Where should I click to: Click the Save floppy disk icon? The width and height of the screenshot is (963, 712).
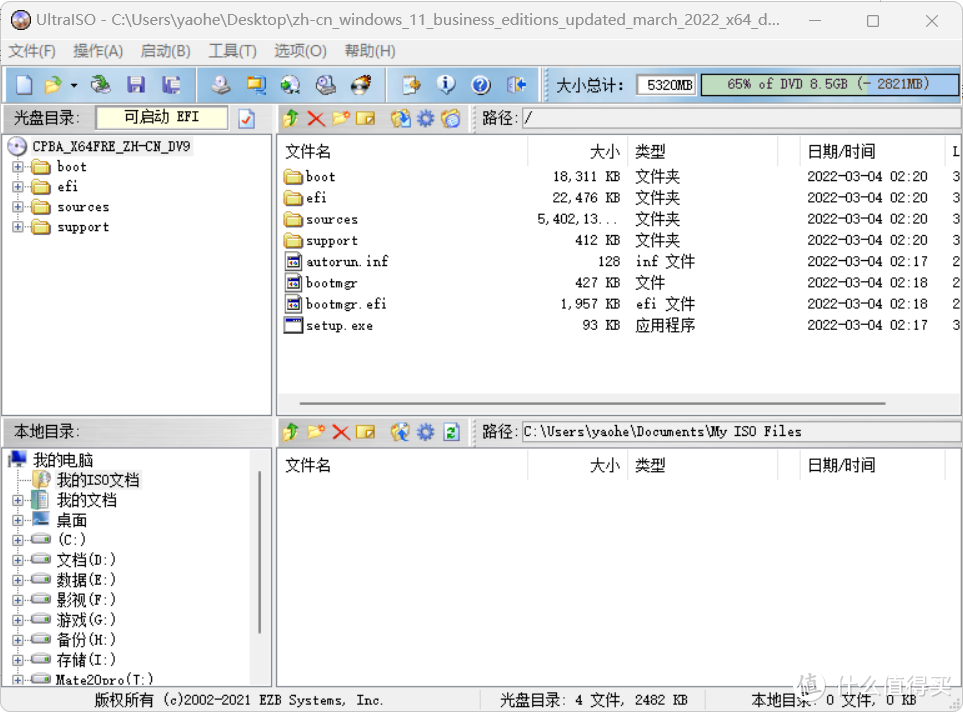coord(136,85)
